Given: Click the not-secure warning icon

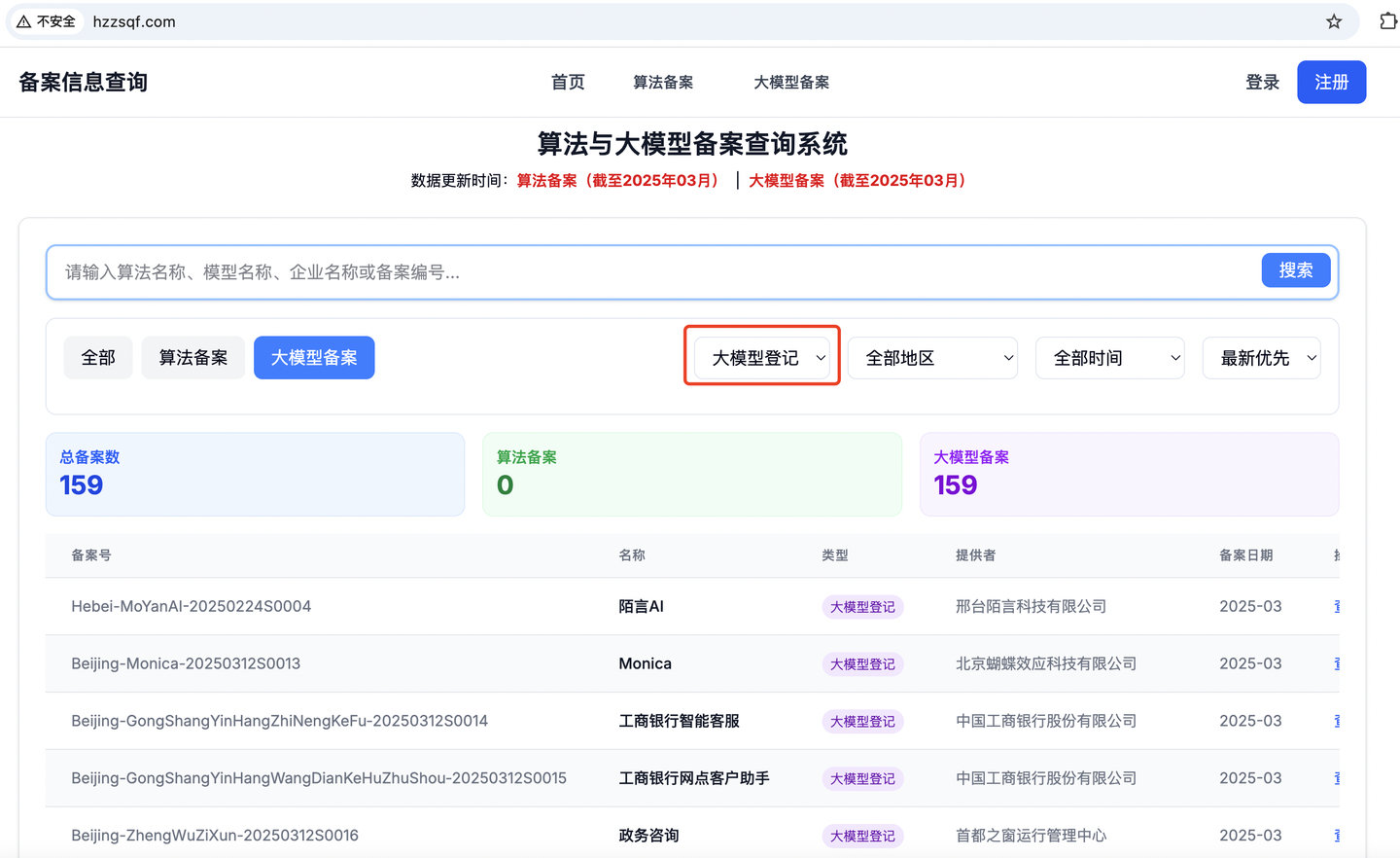Looking at the screenshot, I should point(24,21).
